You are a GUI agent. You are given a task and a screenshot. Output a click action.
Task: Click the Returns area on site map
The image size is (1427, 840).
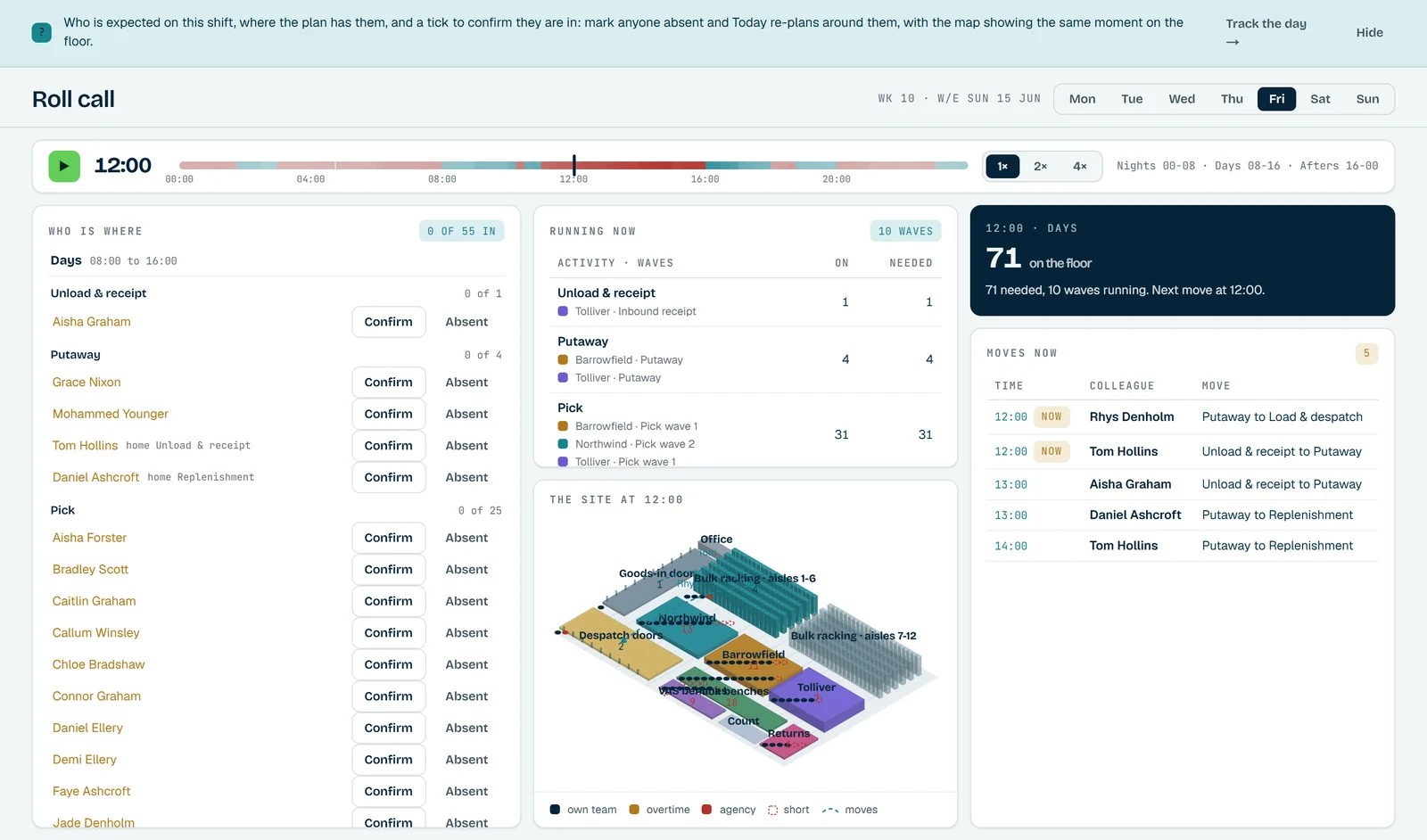point(788,742)
